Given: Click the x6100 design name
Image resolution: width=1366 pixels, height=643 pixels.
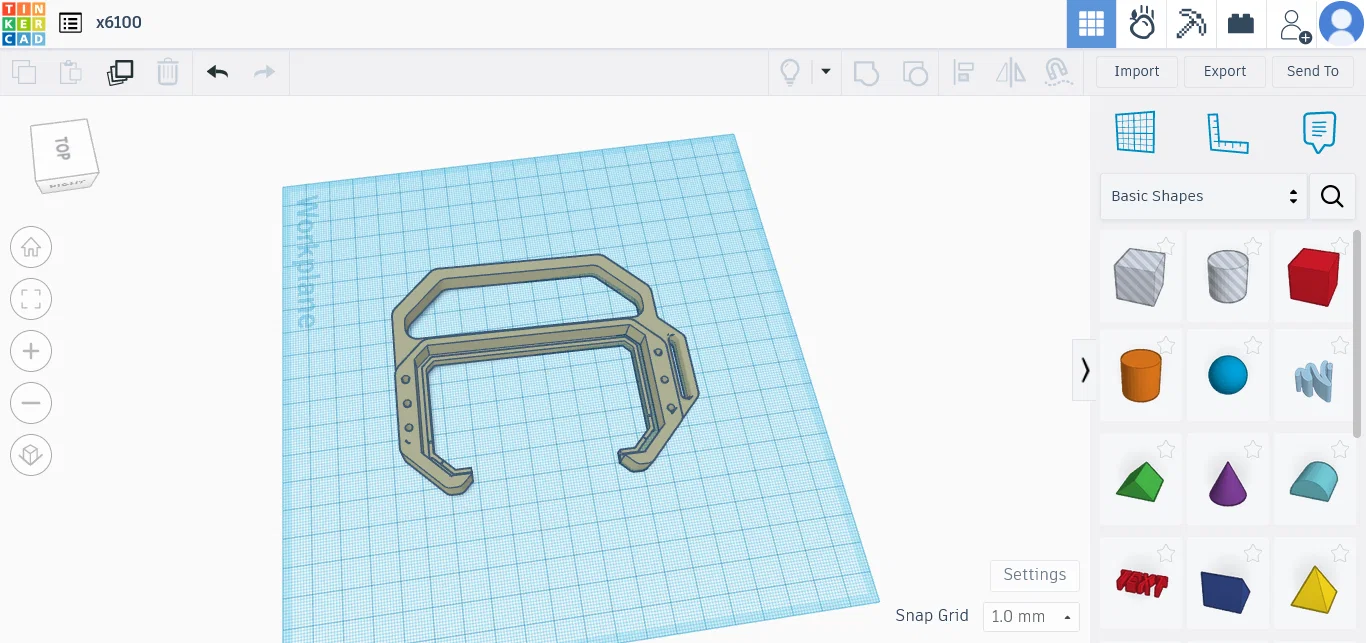Looking at the screenshot, I should click(x=119, y=22).
